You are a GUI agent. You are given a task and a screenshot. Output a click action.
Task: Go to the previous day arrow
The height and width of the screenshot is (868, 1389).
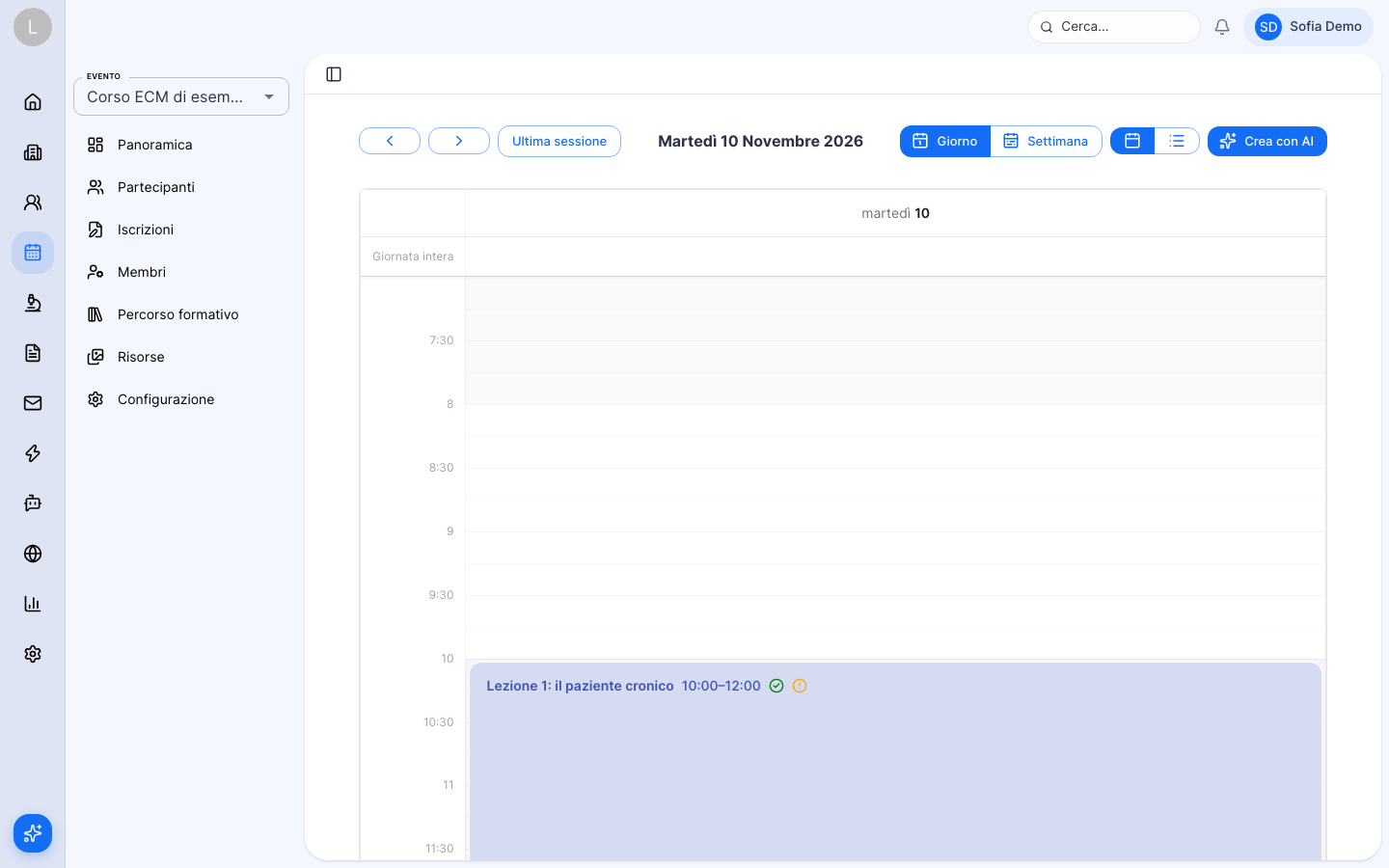pos(390,141)
